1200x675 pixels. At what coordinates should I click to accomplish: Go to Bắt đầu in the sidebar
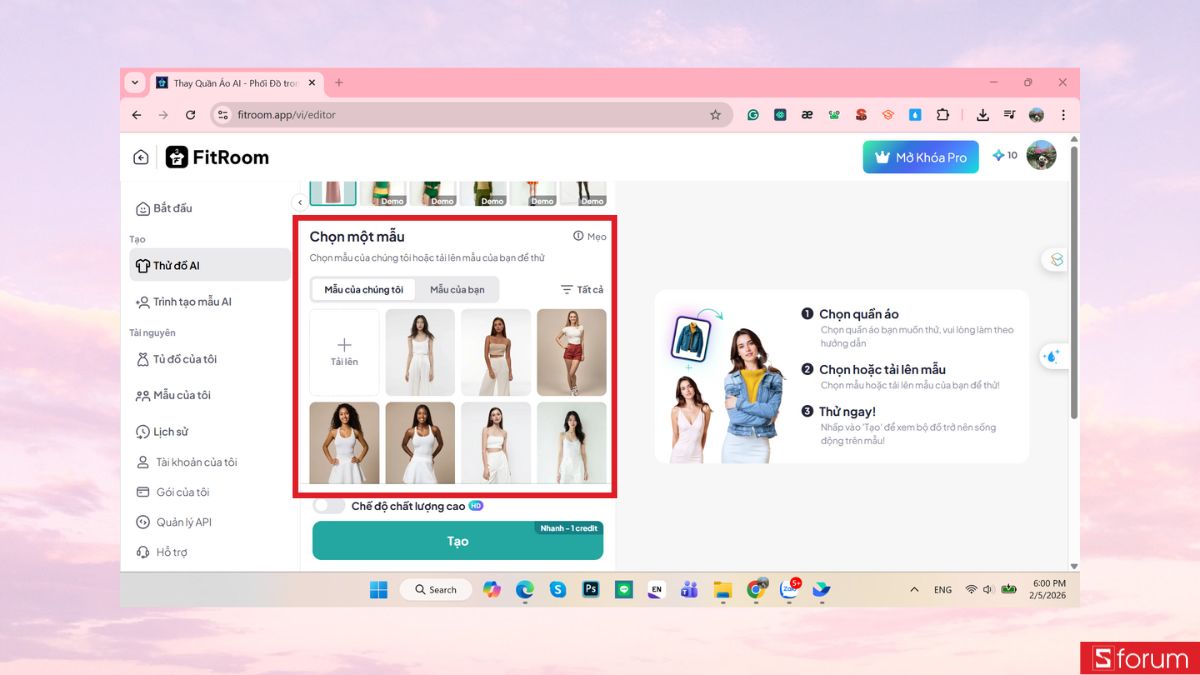pos(164,208)
